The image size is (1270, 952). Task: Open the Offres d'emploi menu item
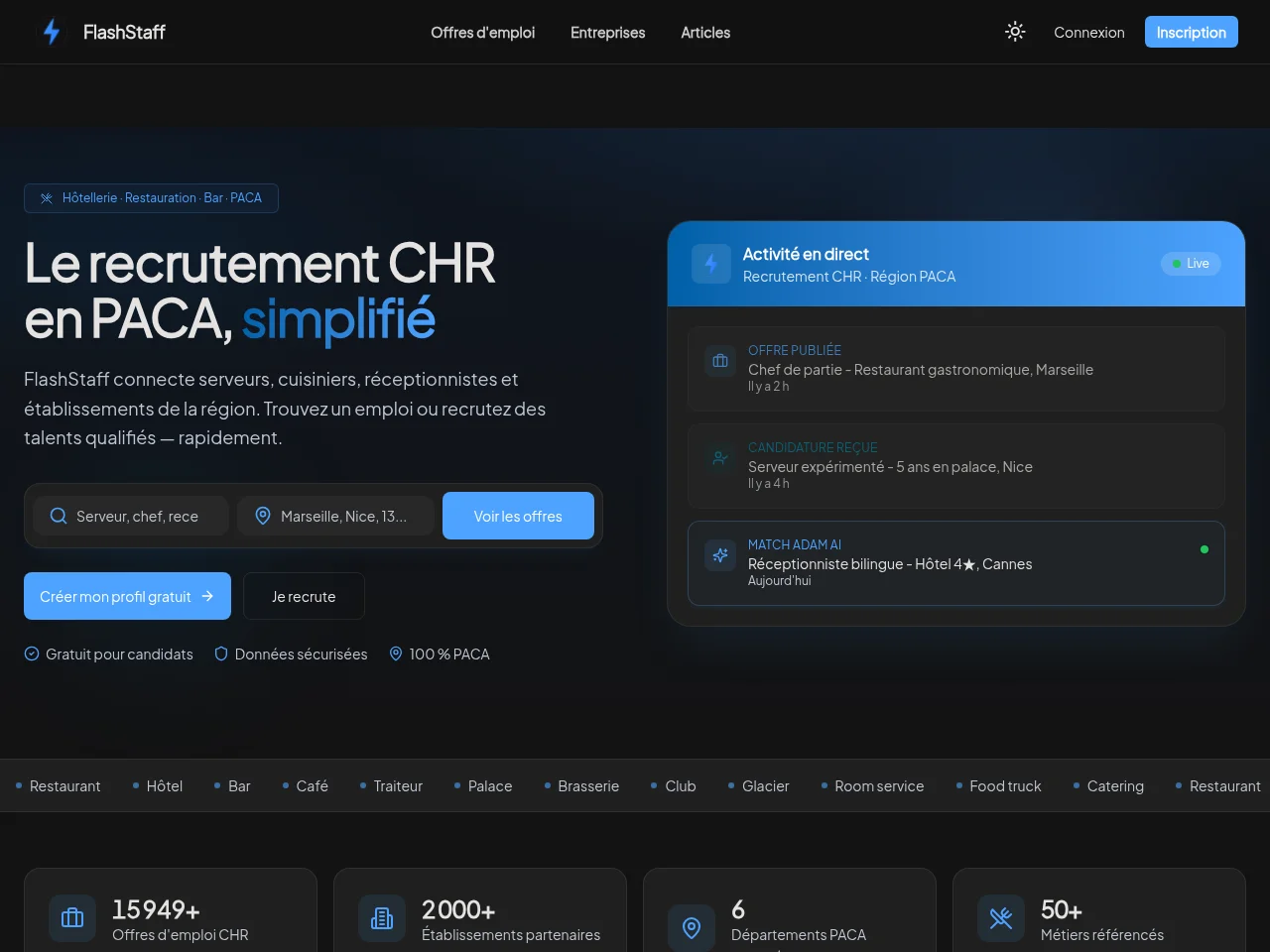(x=482, y=33)
